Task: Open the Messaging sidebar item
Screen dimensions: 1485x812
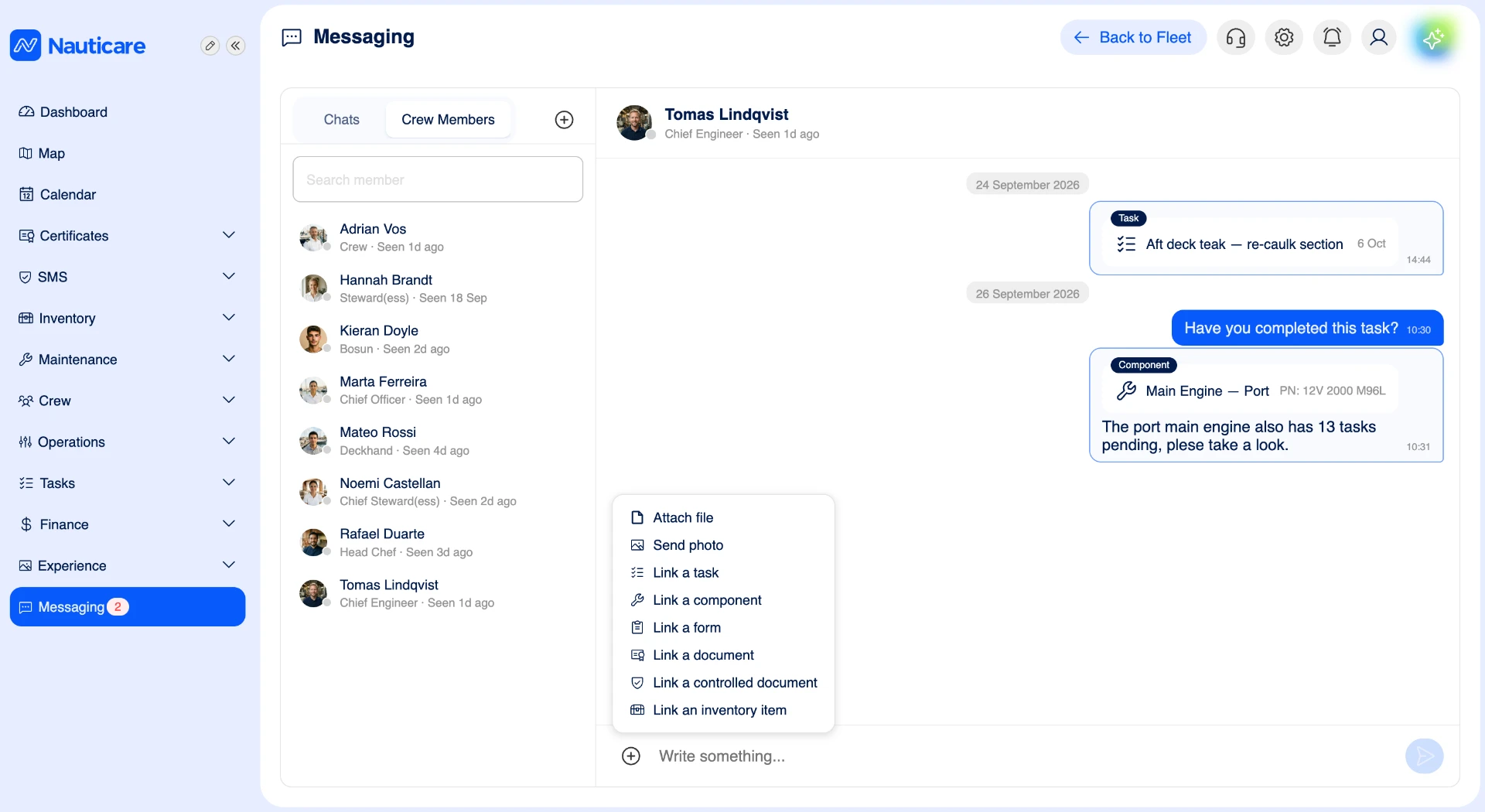Action: click(128, 607)
